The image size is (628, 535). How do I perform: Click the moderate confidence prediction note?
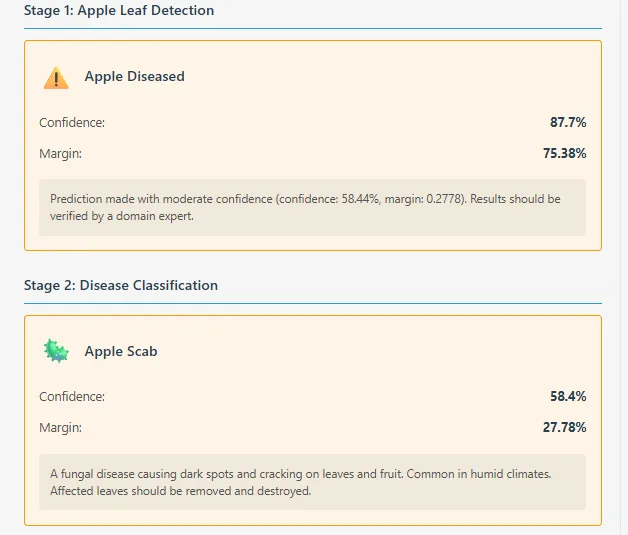point(312,207)
